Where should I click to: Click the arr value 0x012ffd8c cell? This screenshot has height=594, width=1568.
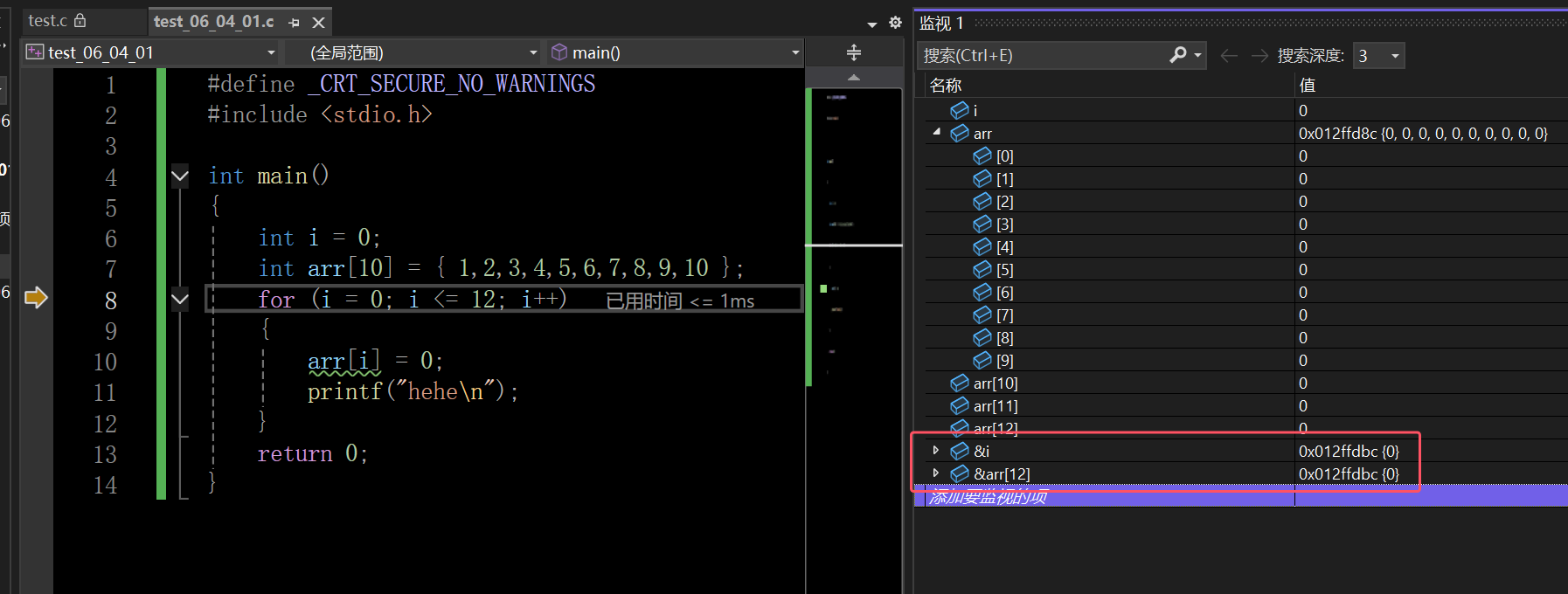[x=1423, y=134]
